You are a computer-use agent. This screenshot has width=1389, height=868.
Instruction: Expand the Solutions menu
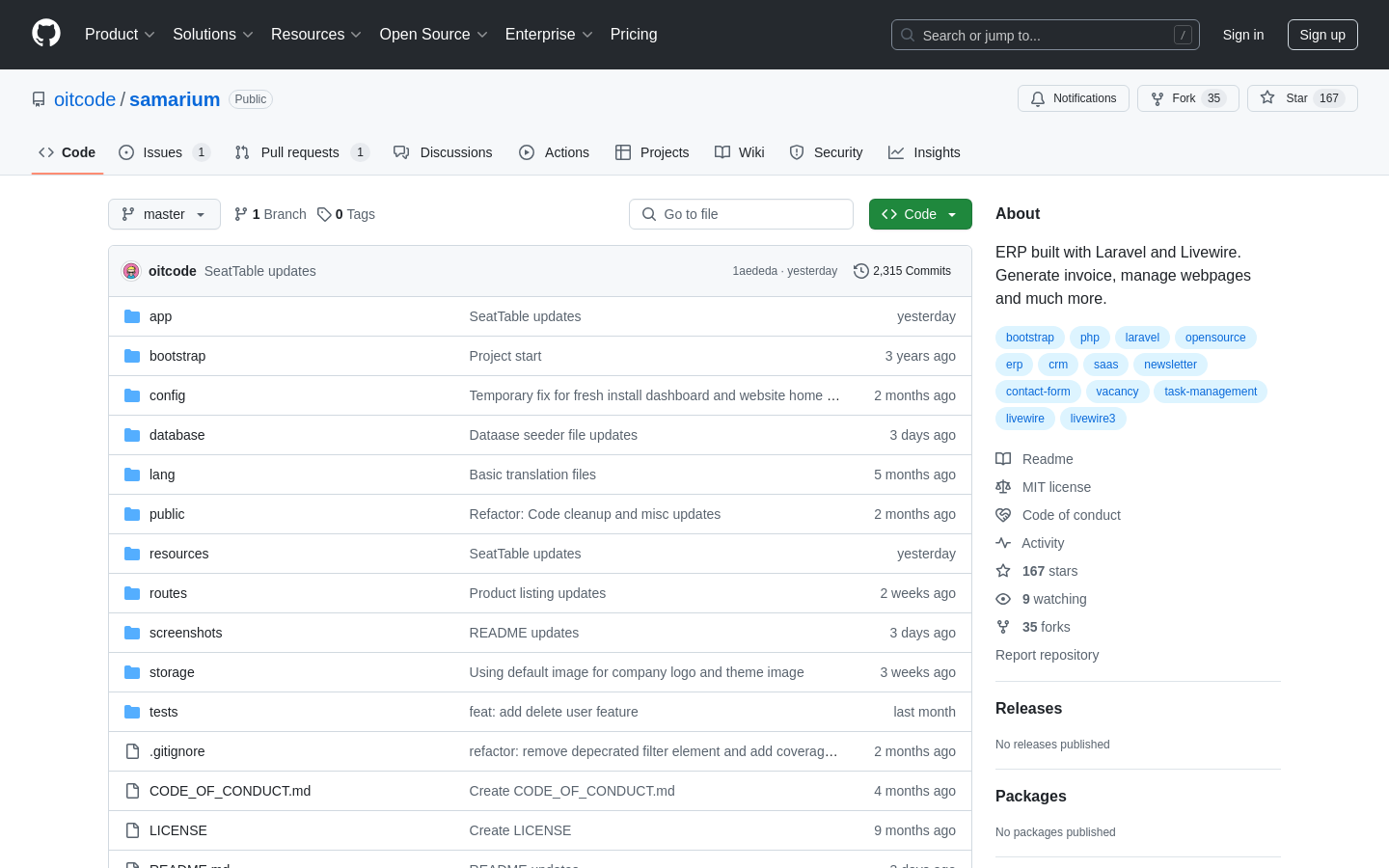(213, 35)
